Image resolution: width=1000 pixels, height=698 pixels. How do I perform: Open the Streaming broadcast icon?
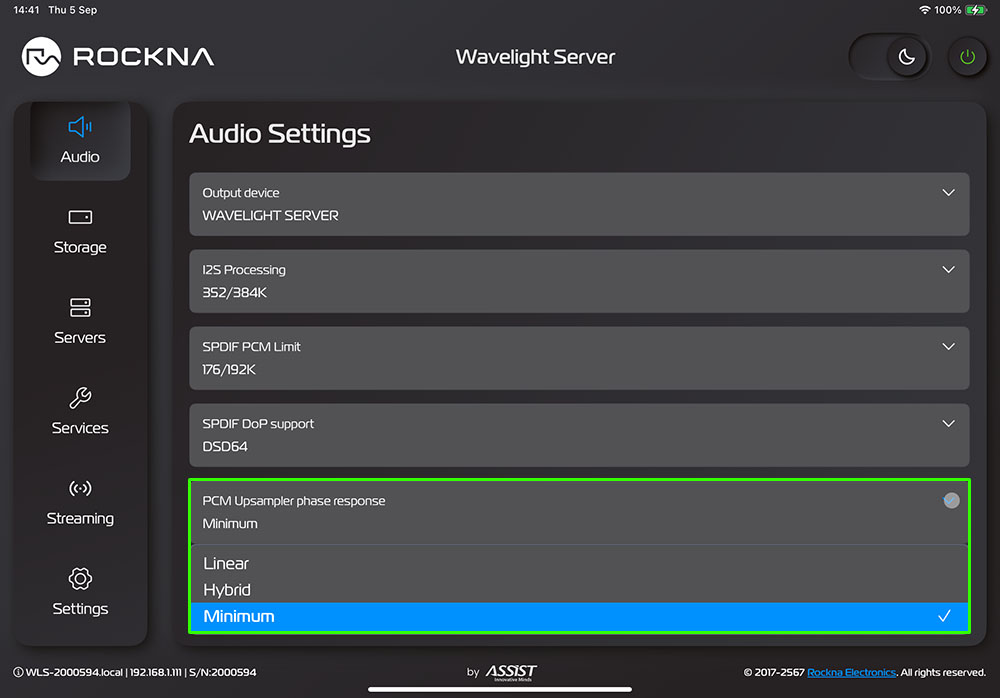(x=80, y=488)
